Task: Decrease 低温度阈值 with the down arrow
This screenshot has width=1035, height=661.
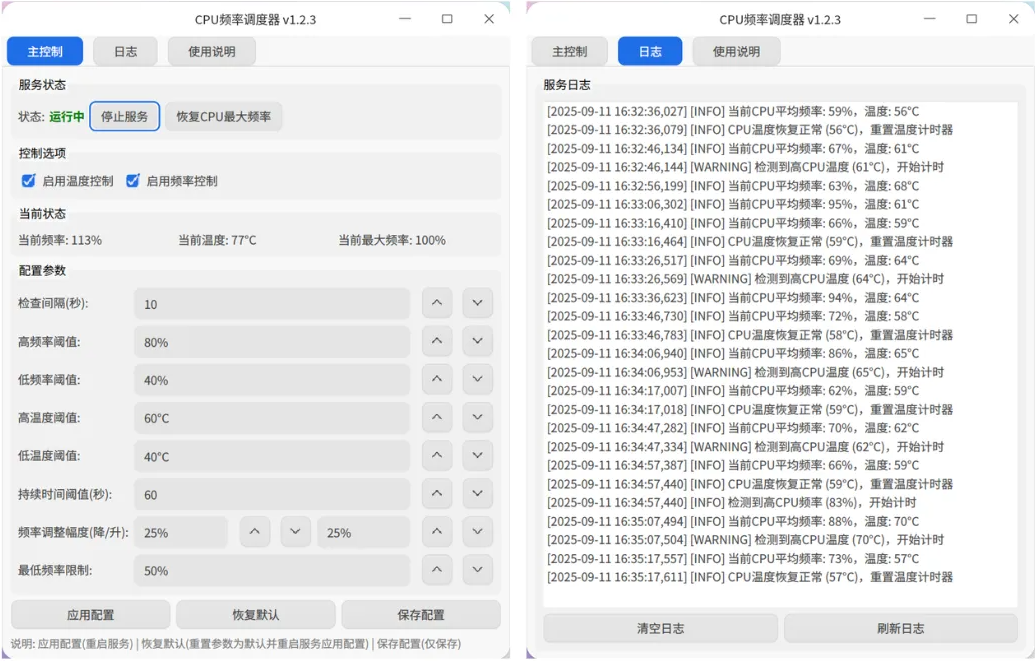Action: point(477,456)
